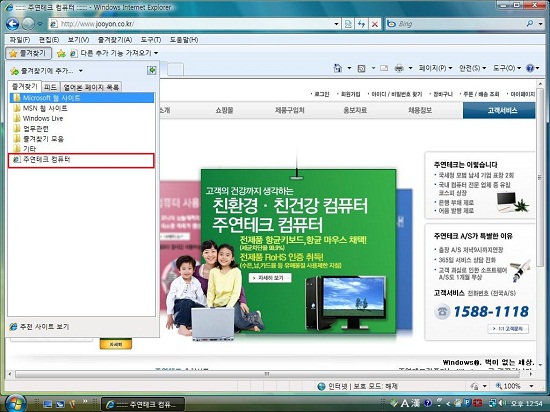Click the red Stop loading icon
Viewport: 550px width, 412px height.
(x=375, y=24)
